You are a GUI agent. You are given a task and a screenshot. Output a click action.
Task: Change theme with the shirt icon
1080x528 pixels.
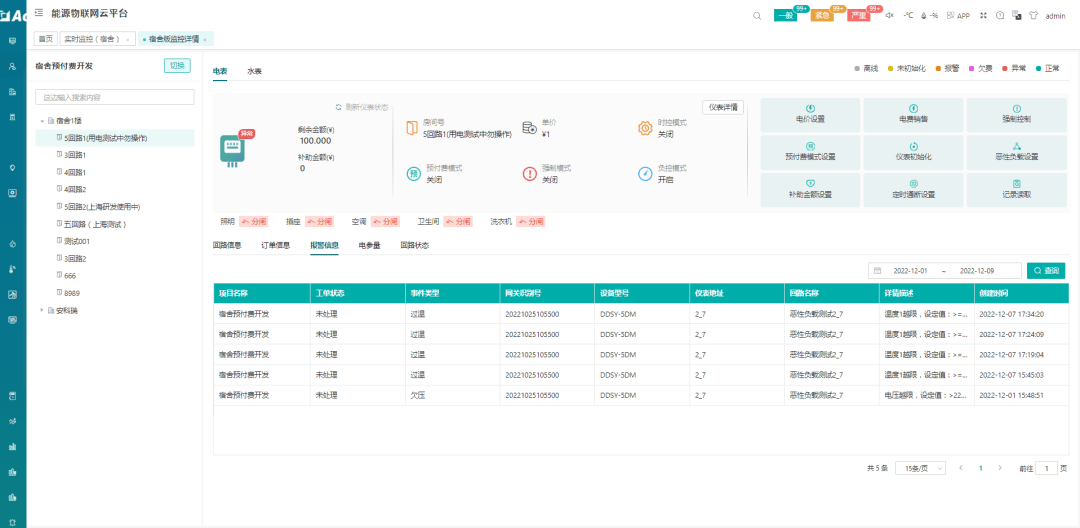1032,15
